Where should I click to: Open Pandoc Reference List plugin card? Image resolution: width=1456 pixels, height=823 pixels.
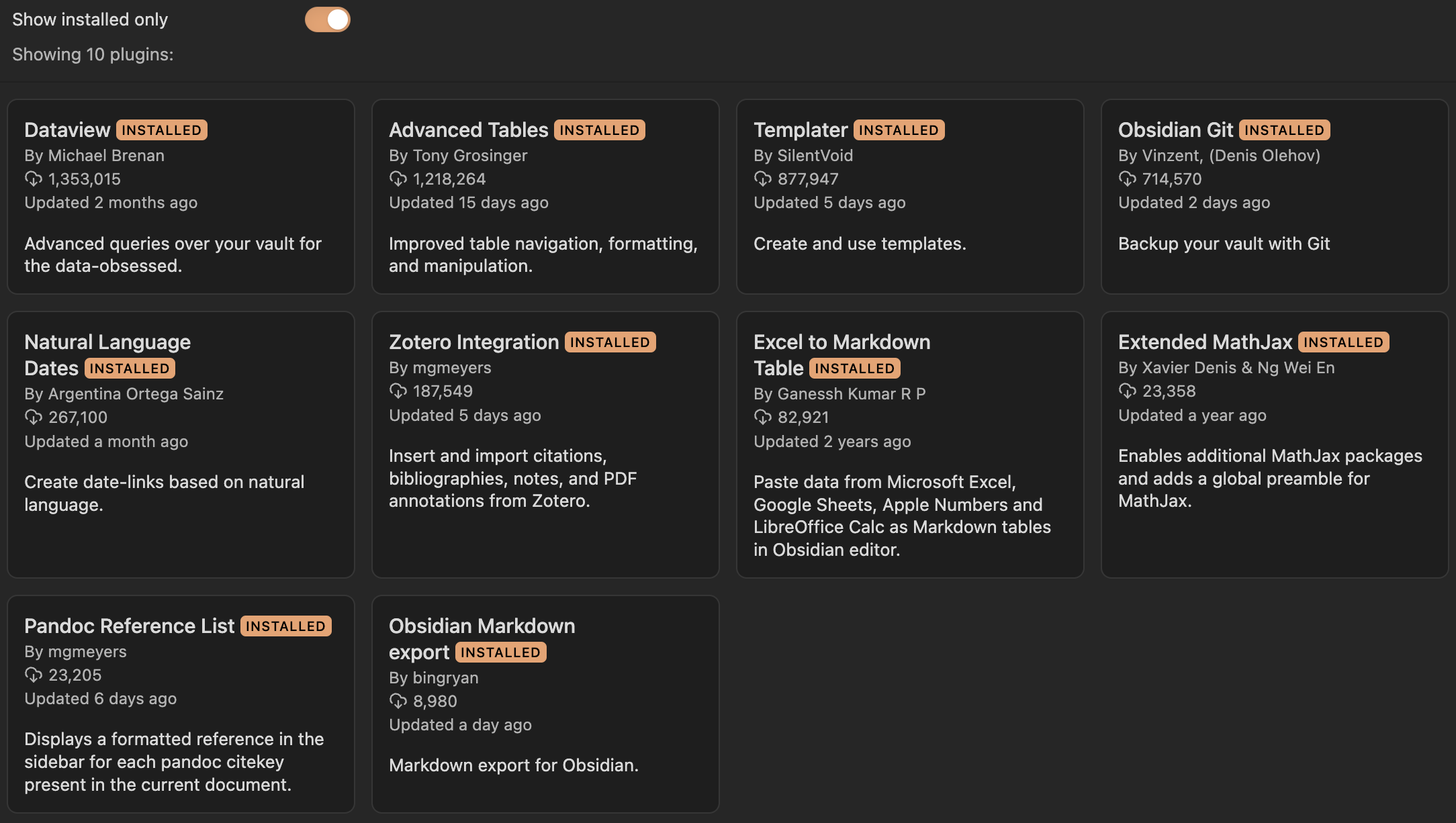(x=181, y=704)
